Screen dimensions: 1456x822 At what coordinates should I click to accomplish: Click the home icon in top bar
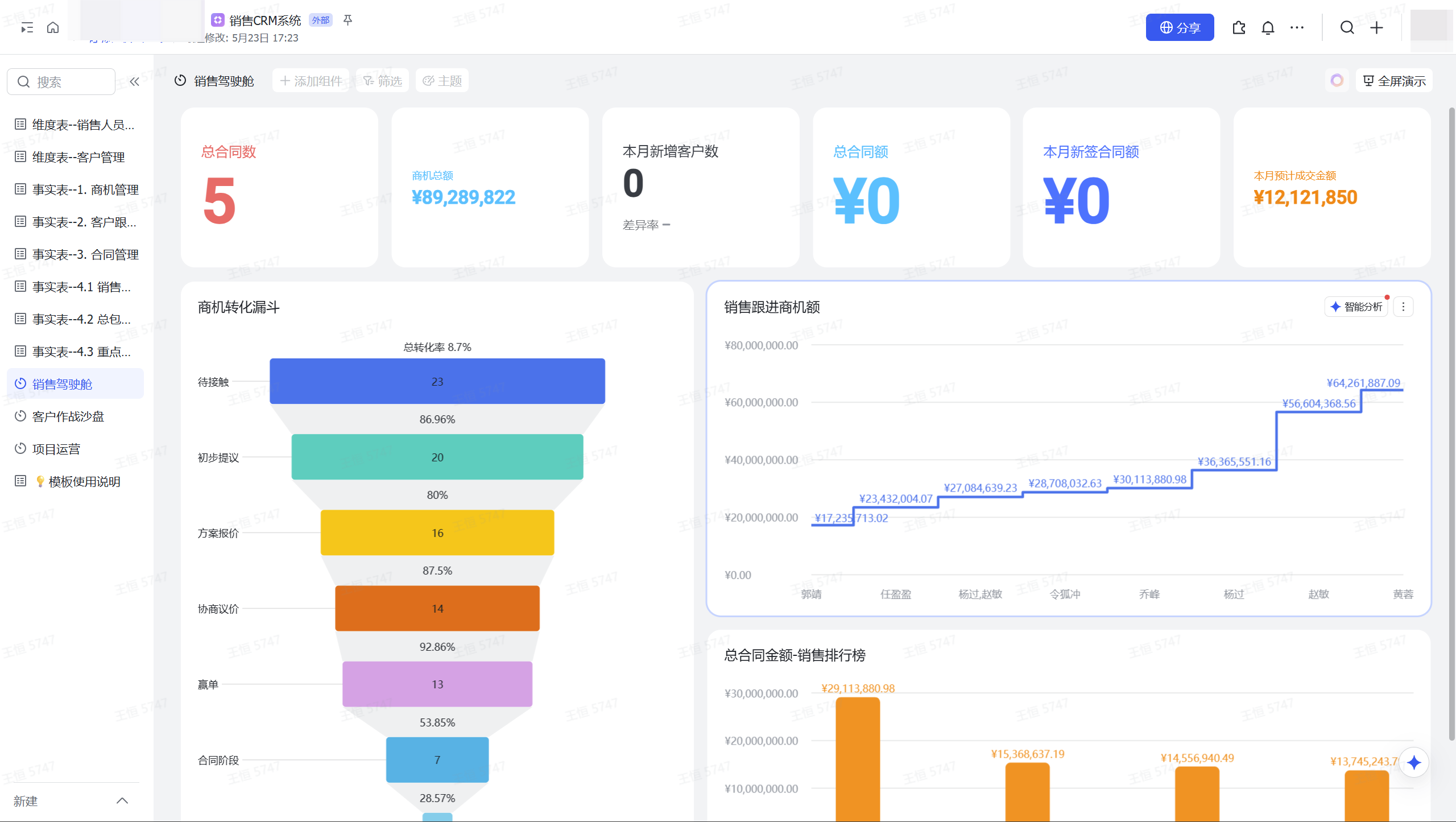[53, 27]
